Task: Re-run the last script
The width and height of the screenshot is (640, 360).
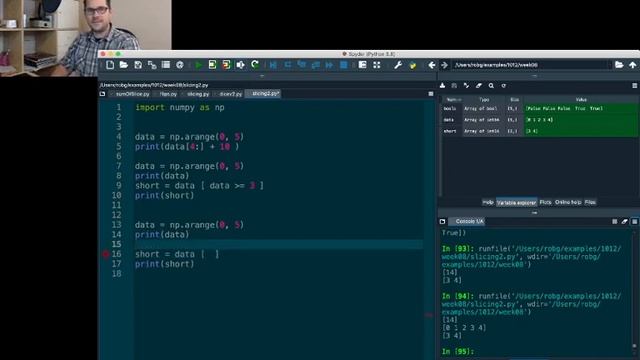Action: point(255,65)
